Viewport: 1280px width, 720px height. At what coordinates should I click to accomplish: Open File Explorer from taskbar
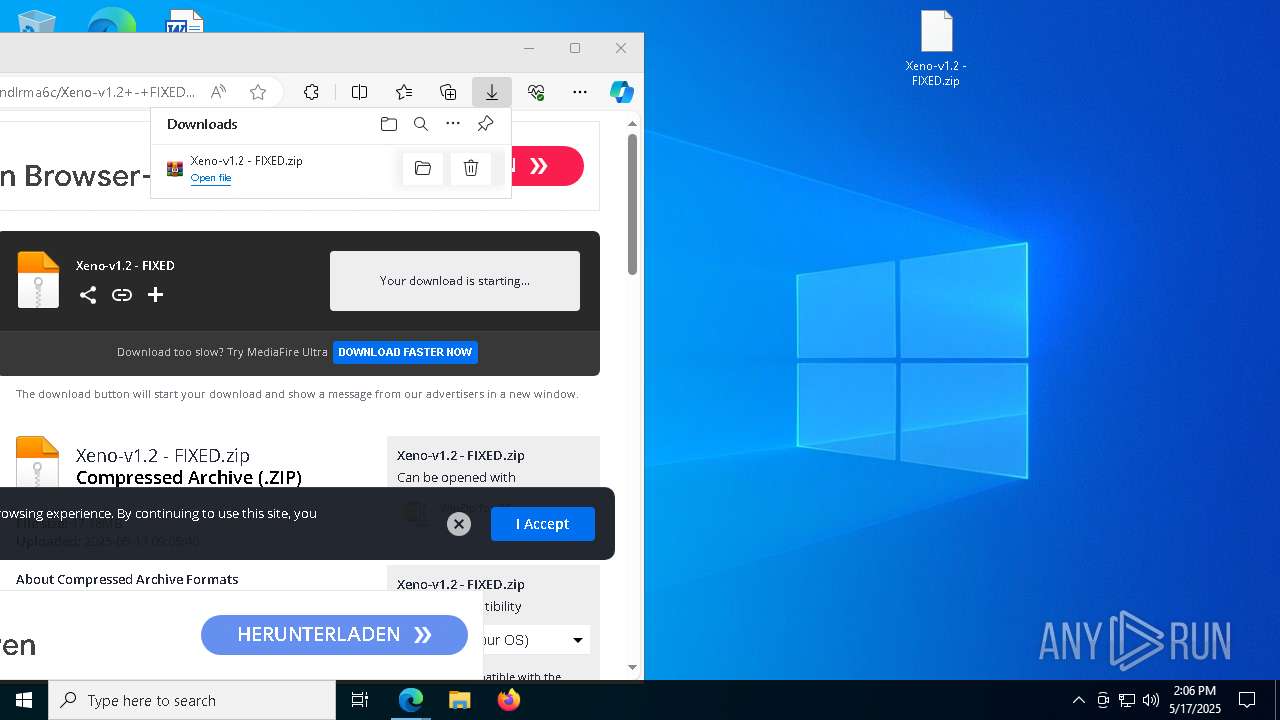coord(460,700)
